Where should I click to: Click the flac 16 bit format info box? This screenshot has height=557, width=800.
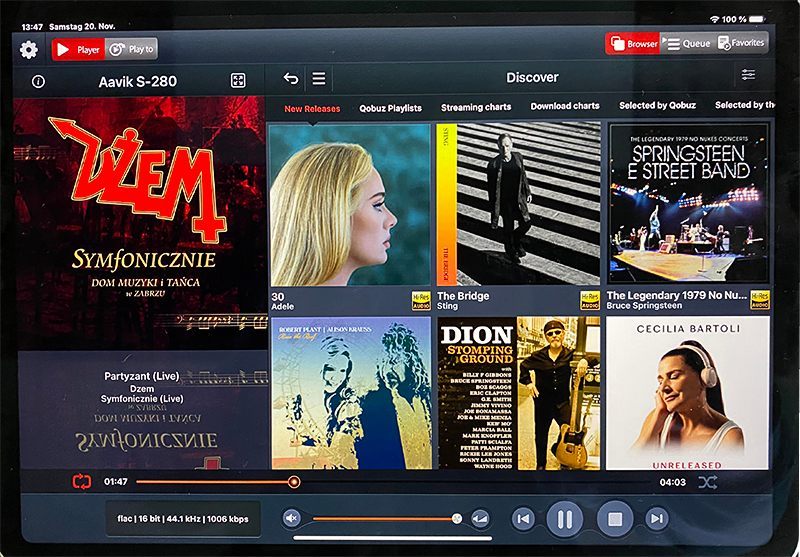[183, 519]
